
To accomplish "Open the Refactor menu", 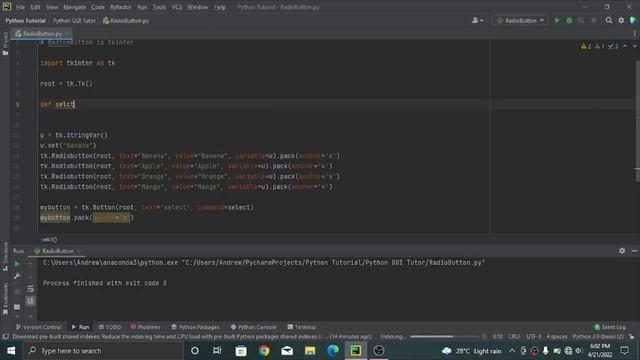I will tap(121, 7).
